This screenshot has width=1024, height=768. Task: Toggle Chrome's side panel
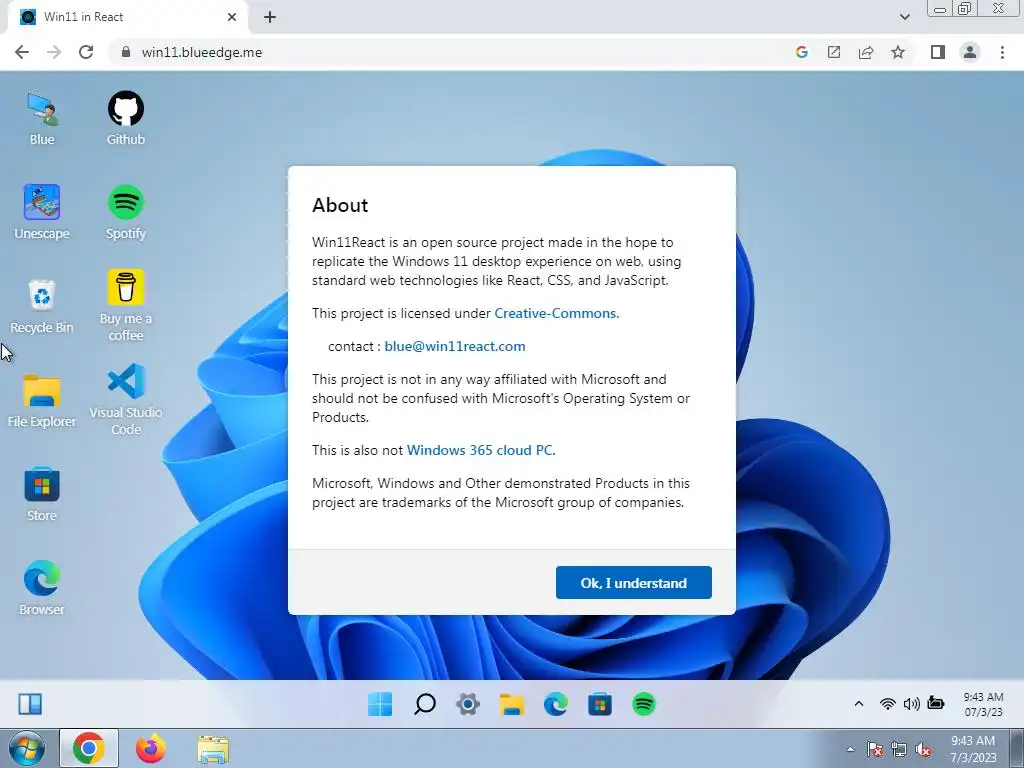coord(938,52)
